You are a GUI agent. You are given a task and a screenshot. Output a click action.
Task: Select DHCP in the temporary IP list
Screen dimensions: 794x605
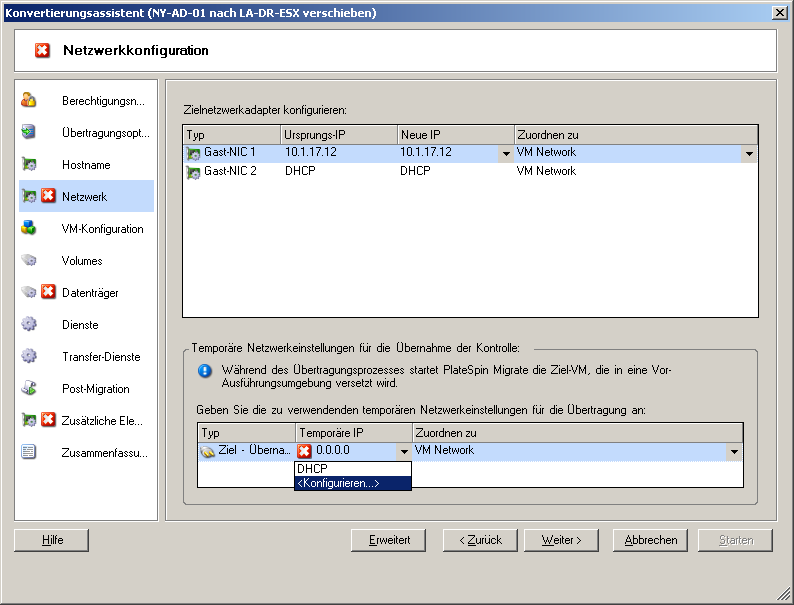tap(352, 469)
